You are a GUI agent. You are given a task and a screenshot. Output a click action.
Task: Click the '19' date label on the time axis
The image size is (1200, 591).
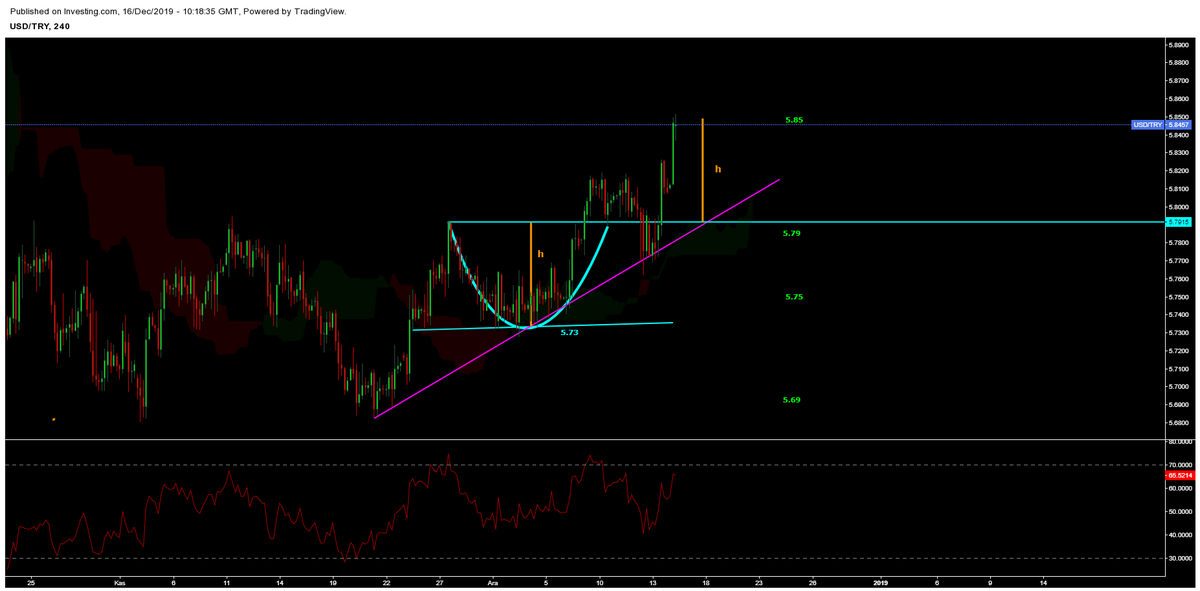333,582
